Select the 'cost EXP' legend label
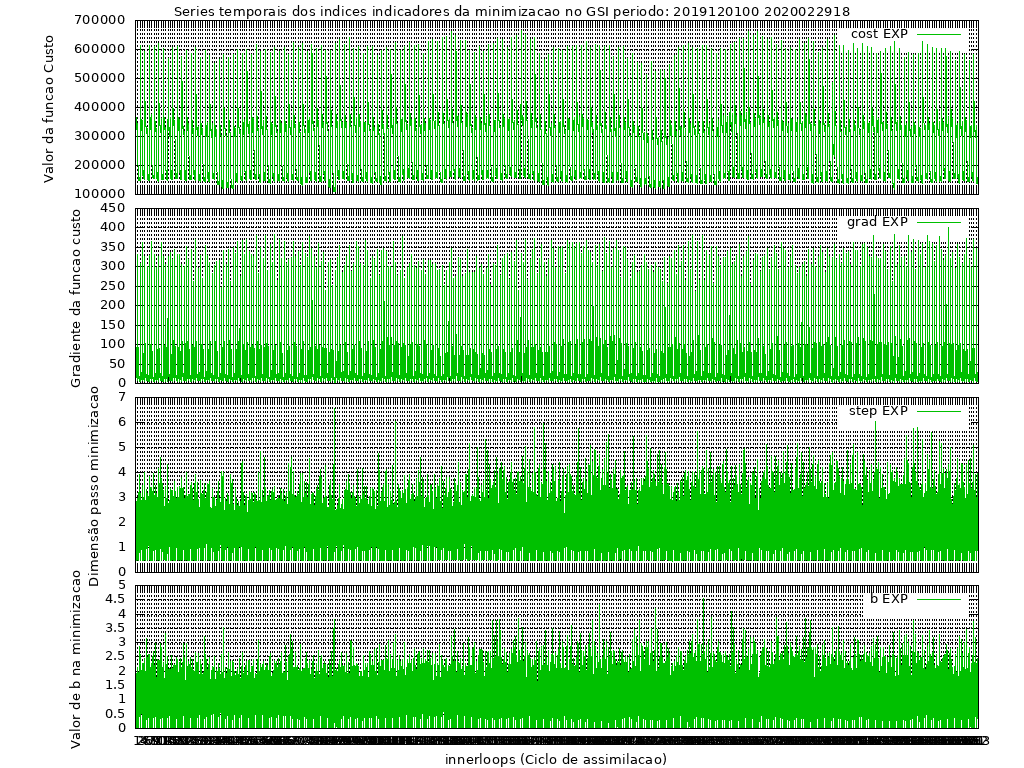This screenshot has height=768, width=1024. pyautogui.click(x=879, y=34)
